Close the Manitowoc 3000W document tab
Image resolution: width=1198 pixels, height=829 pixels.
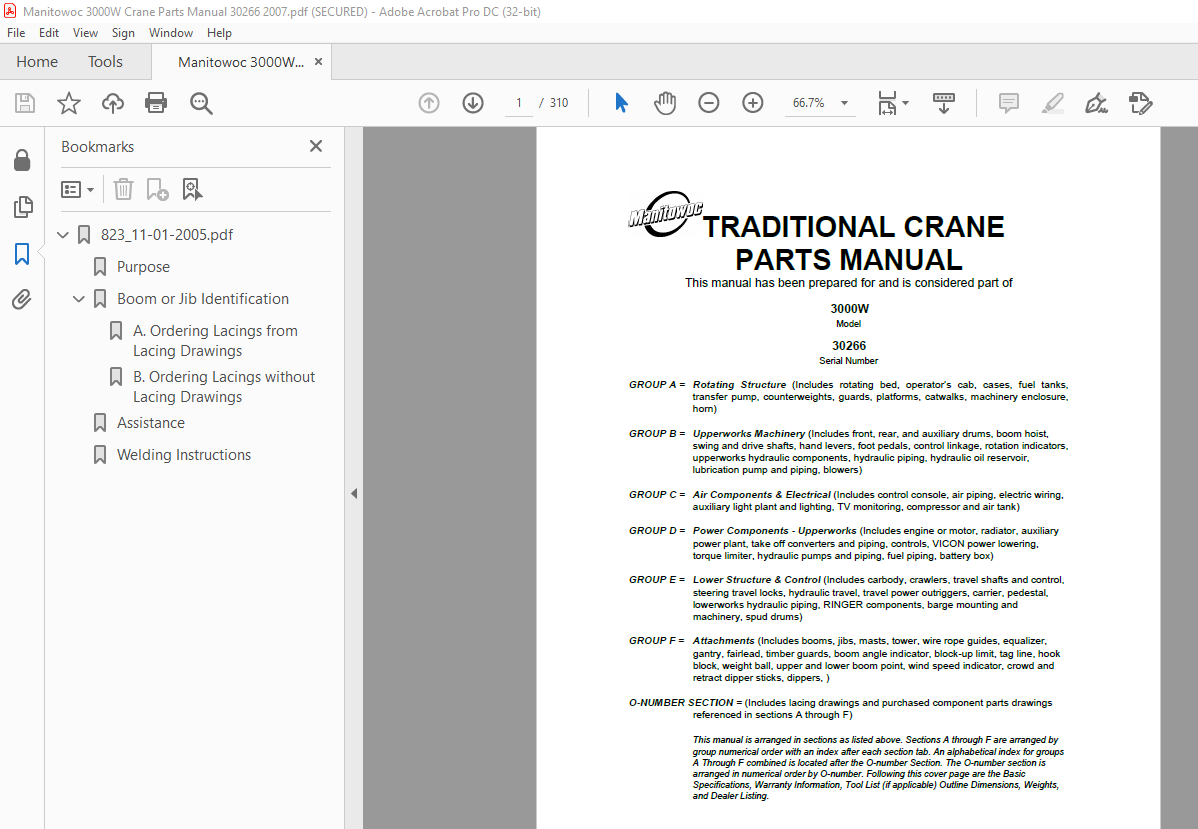coord(319,62)
